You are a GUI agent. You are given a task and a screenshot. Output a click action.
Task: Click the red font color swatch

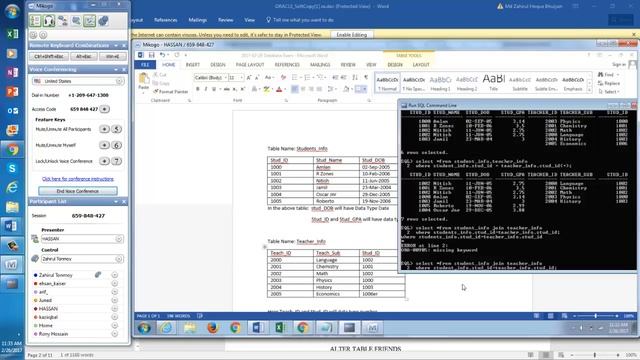pos(279,89)
